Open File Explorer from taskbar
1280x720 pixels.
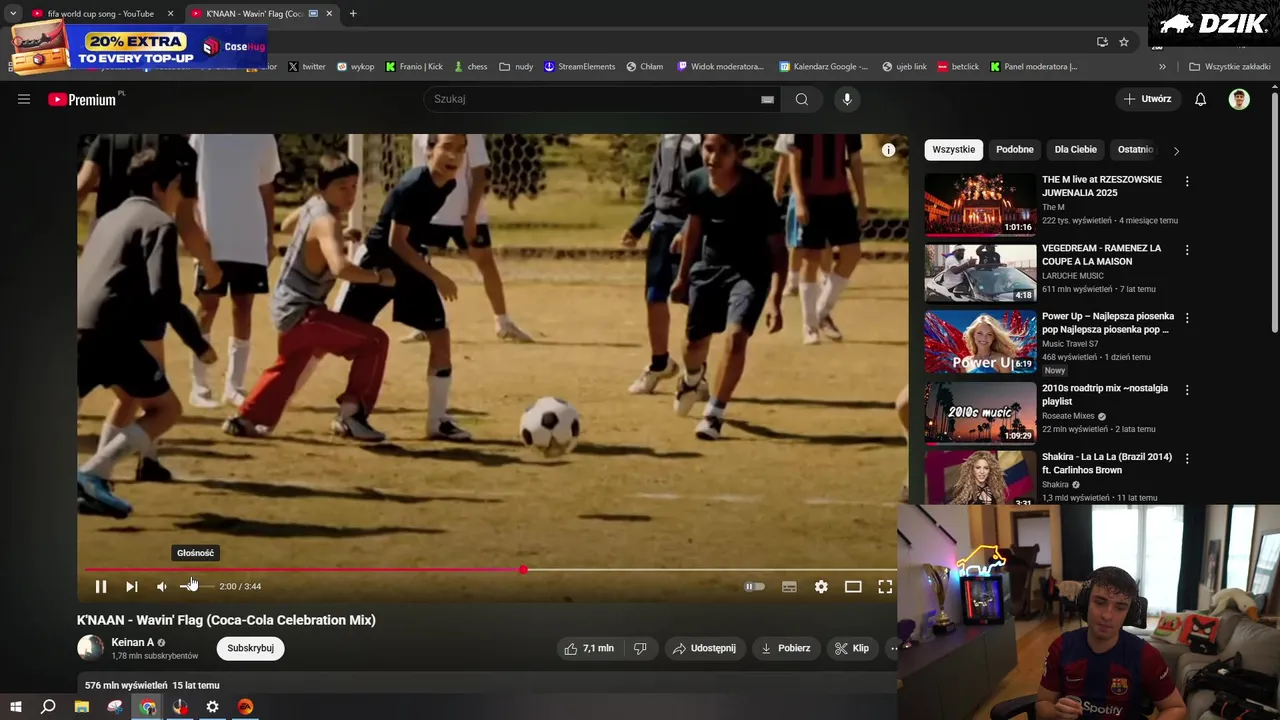coord(82,707)
